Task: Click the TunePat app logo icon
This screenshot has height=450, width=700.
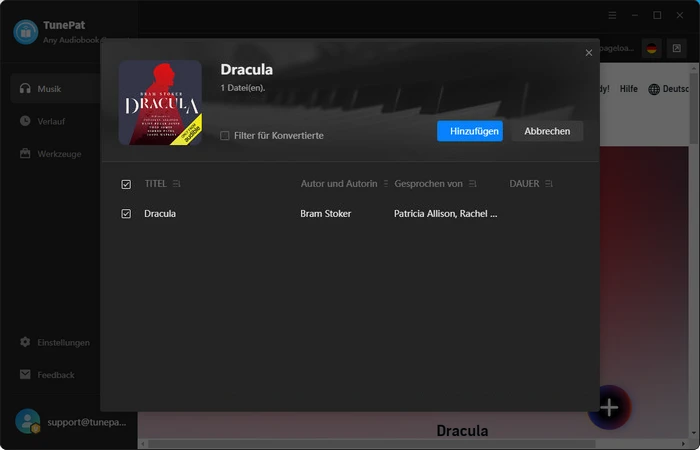Action: [x=25, y=32]
